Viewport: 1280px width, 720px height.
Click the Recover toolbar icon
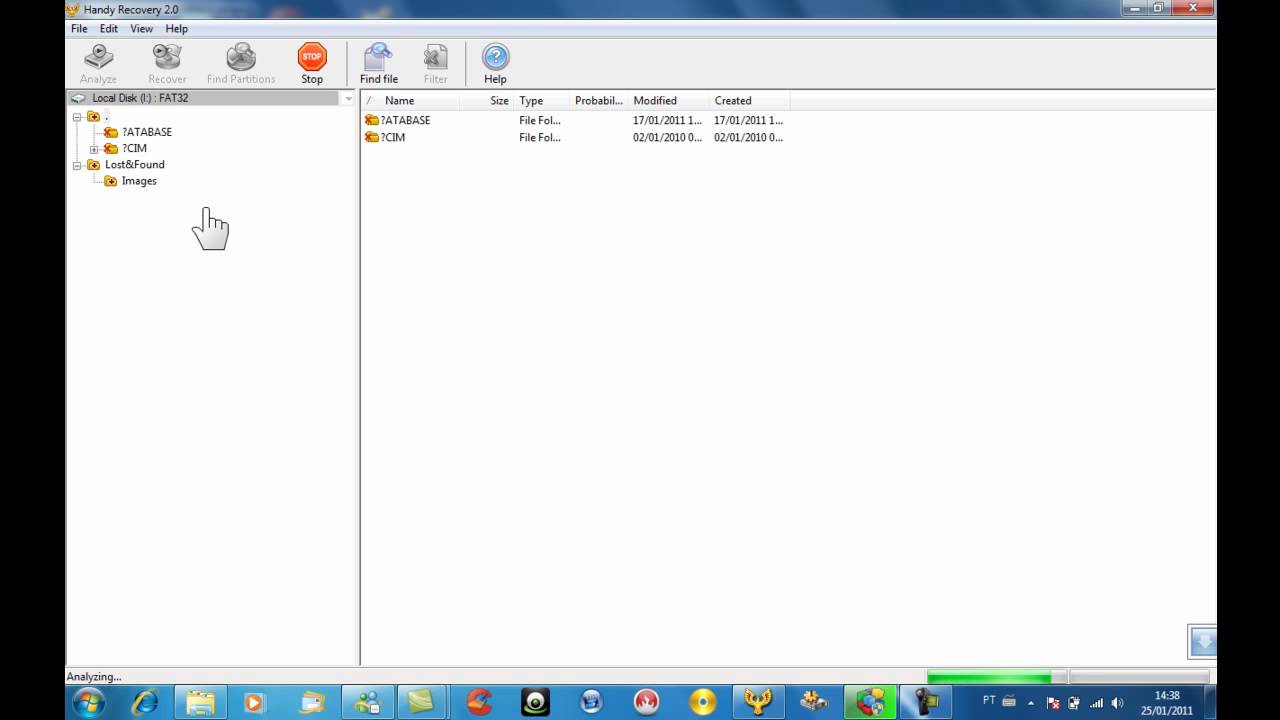[167, 64]
